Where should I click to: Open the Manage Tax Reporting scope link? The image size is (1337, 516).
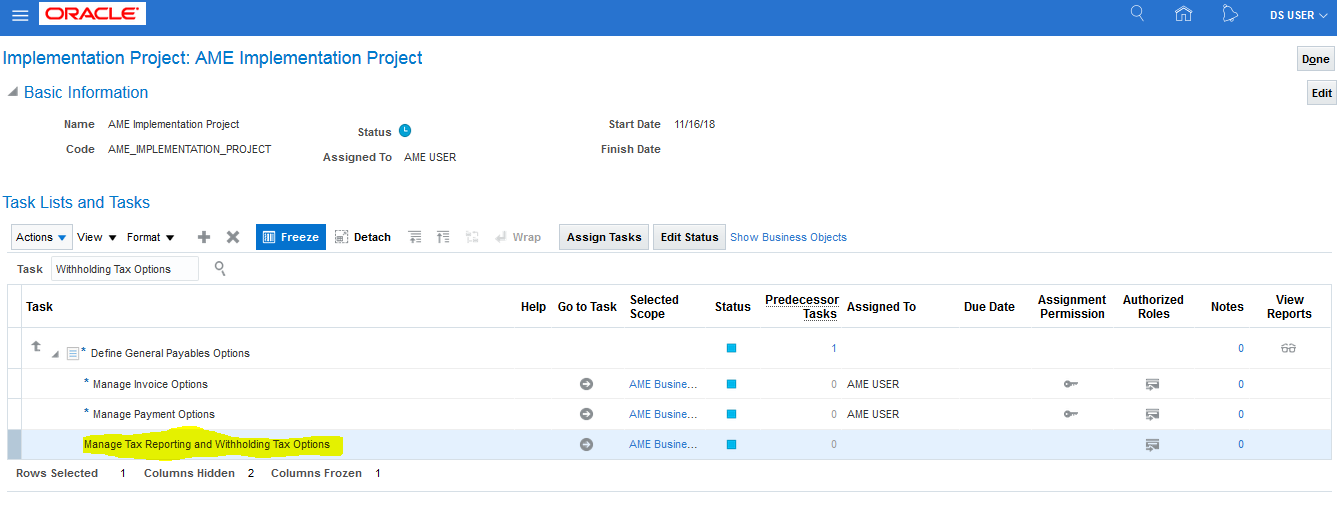click(663, 444)
